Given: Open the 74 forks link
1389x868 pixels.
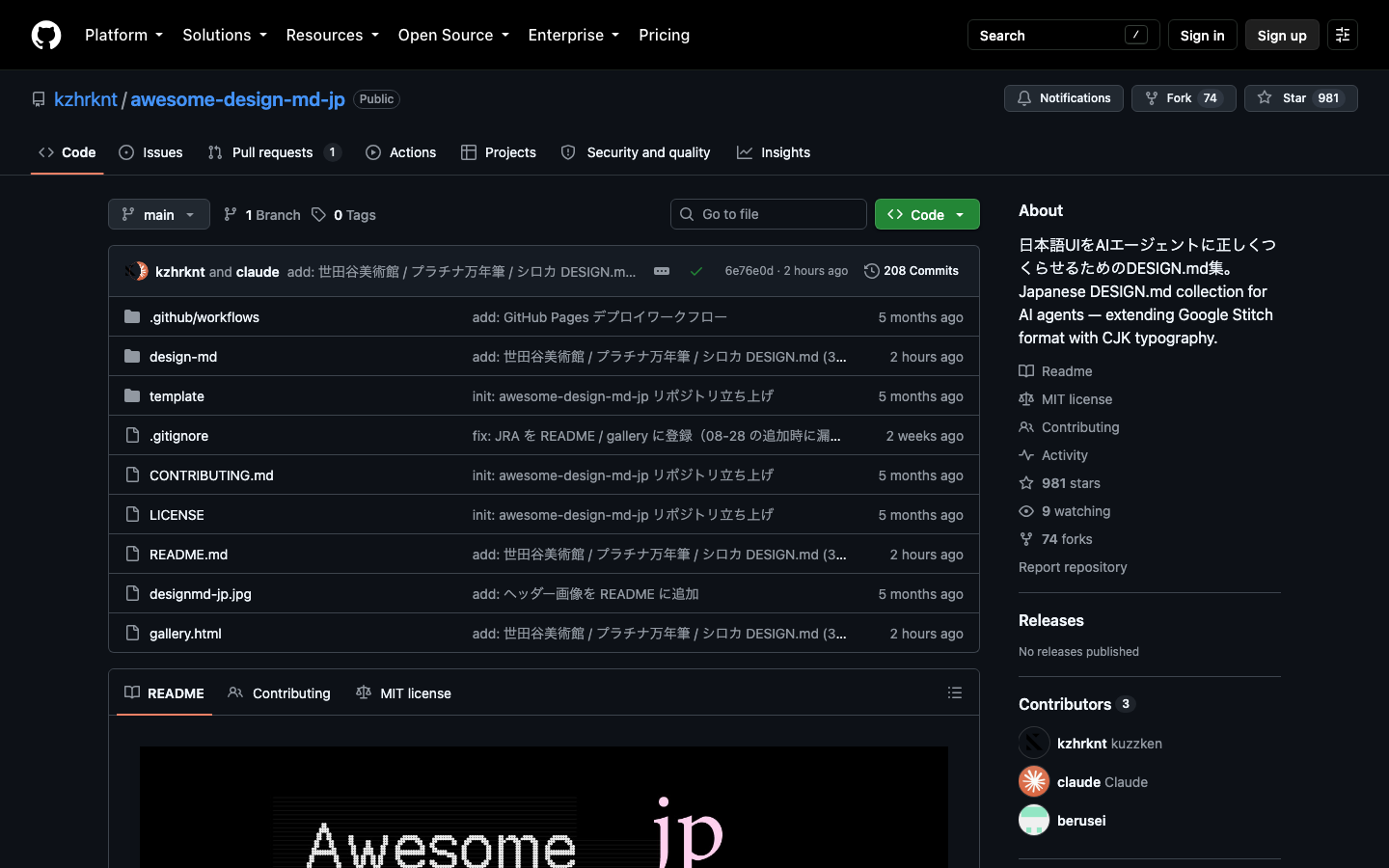Looking at the screenshot, I should (x=1055, y=539).
